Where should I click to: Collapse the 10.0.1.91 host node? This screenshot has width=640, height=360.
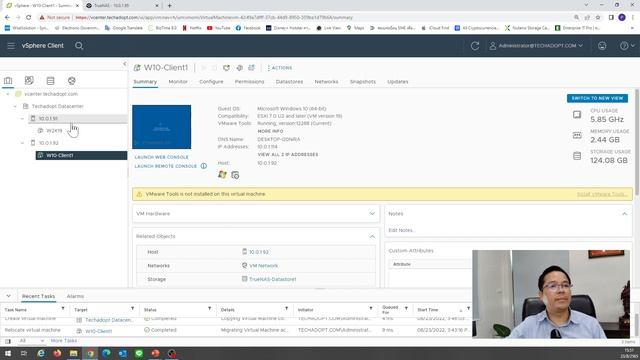[x=22, y=118]
